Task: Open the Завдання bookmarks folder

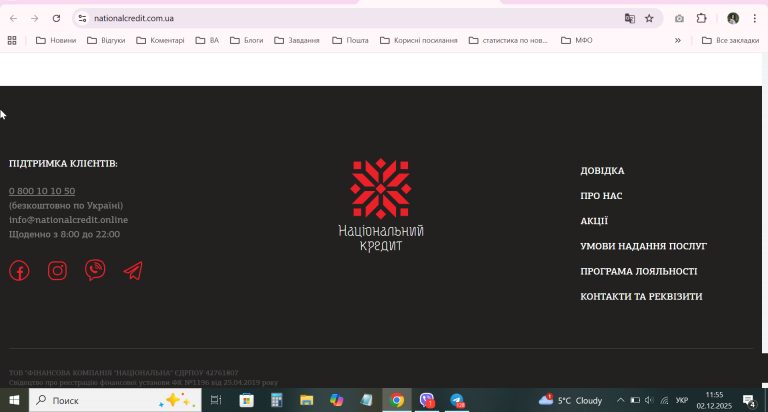Action: click(297, 40)
